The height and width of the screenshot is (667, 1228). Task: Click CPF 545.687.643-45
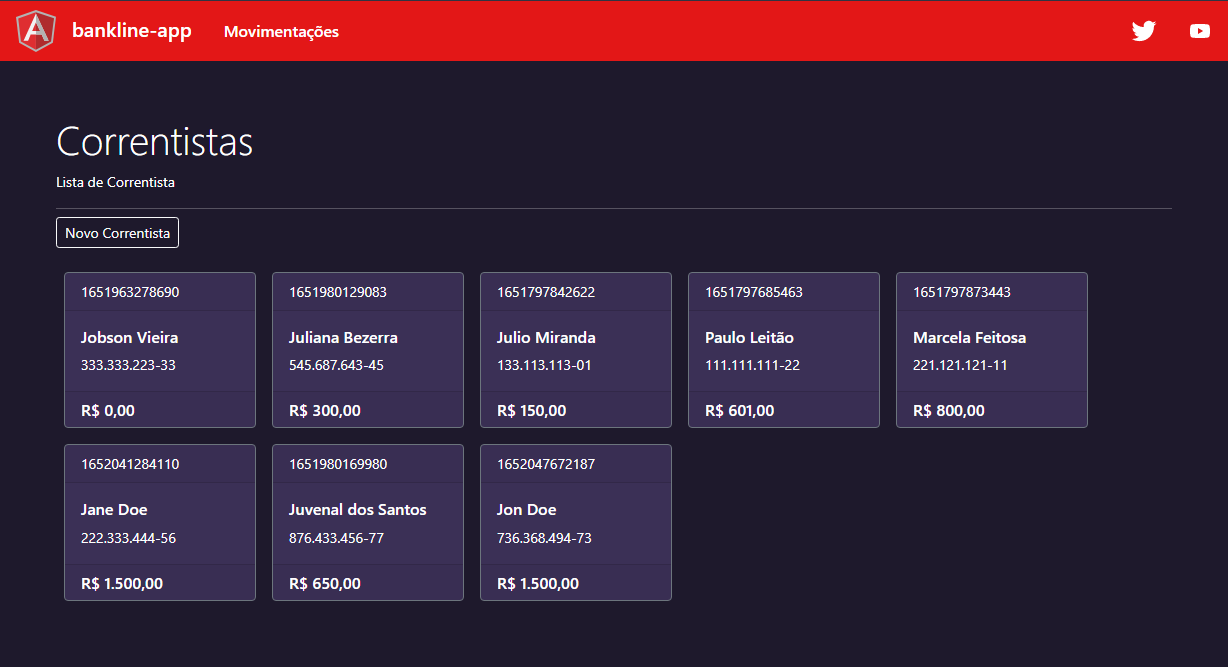(336, 365)
